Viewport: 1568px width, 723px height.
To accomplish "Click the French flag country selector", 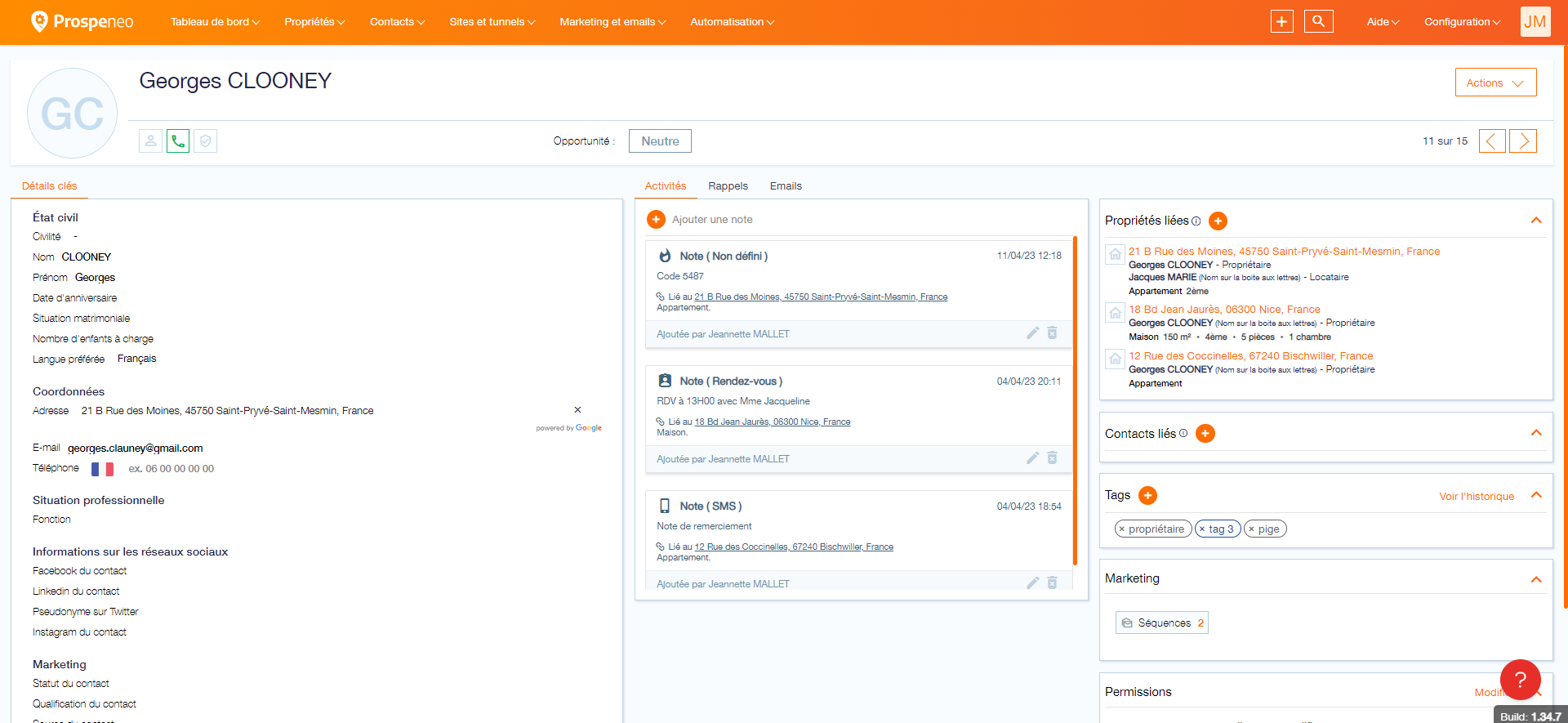I will pos(103,469).
